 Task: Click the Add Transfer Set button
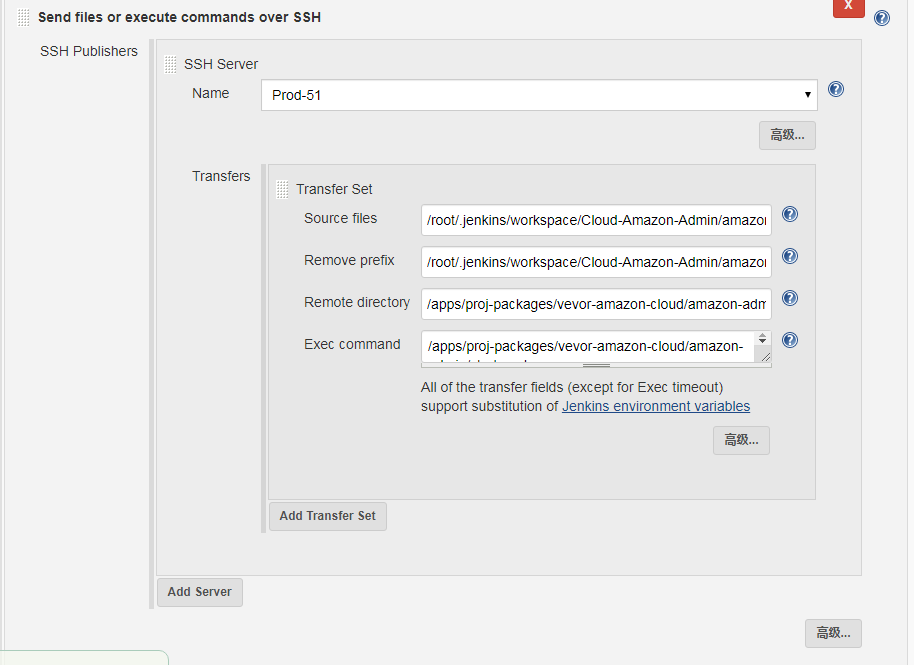click(328, 516)
